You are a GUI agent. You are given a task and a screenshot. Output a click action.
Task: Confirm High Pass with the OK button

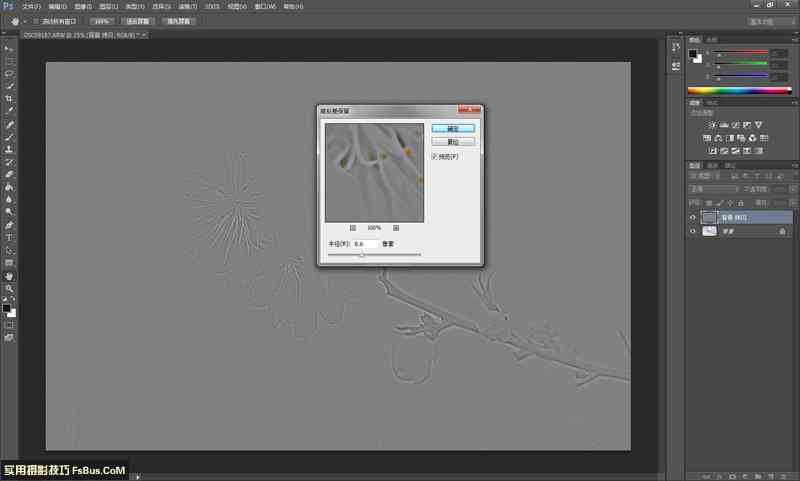coord(453,129)
